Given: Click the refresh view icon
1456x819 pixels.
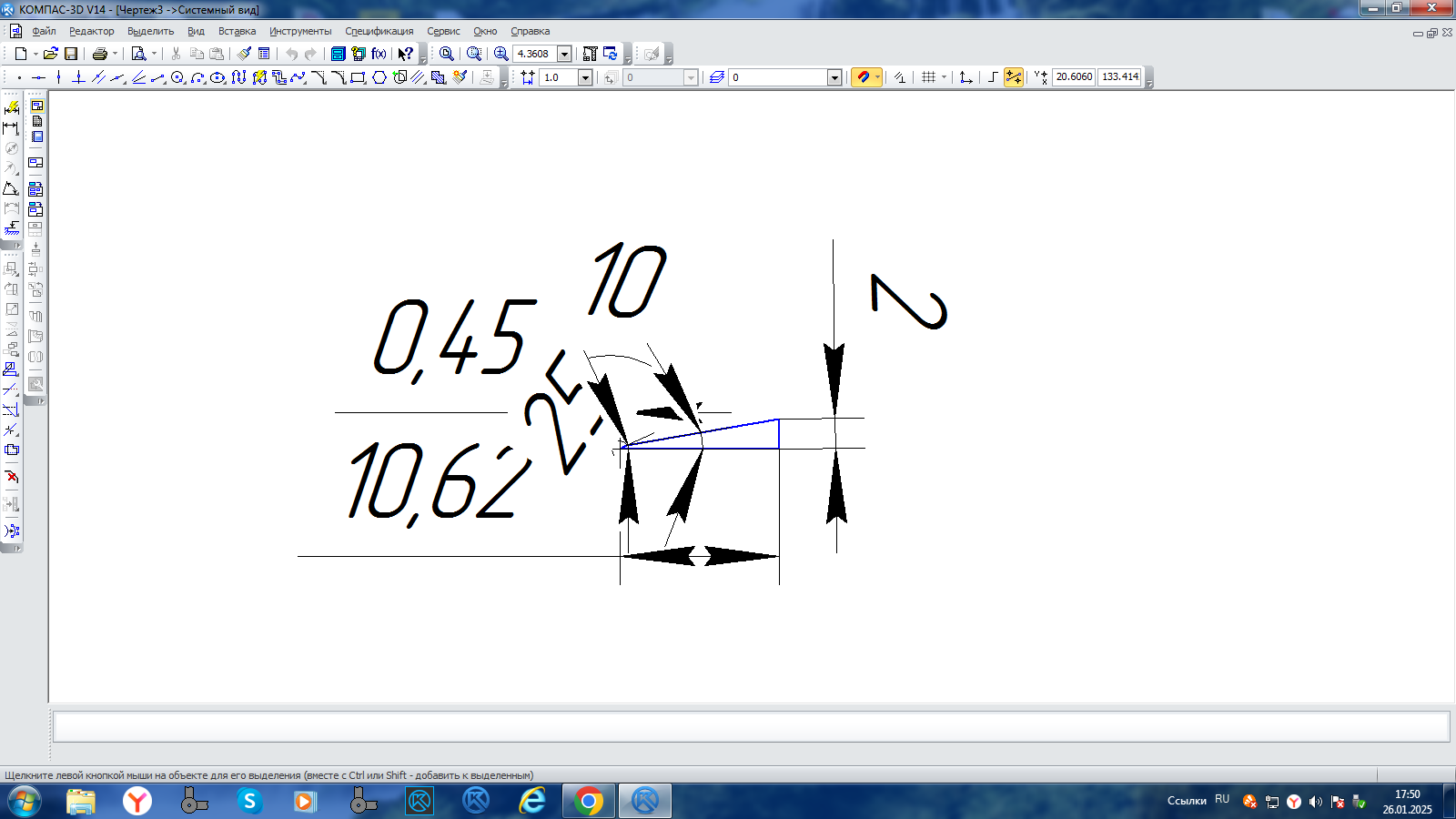Looking at the screenshot, I should 611,54.
